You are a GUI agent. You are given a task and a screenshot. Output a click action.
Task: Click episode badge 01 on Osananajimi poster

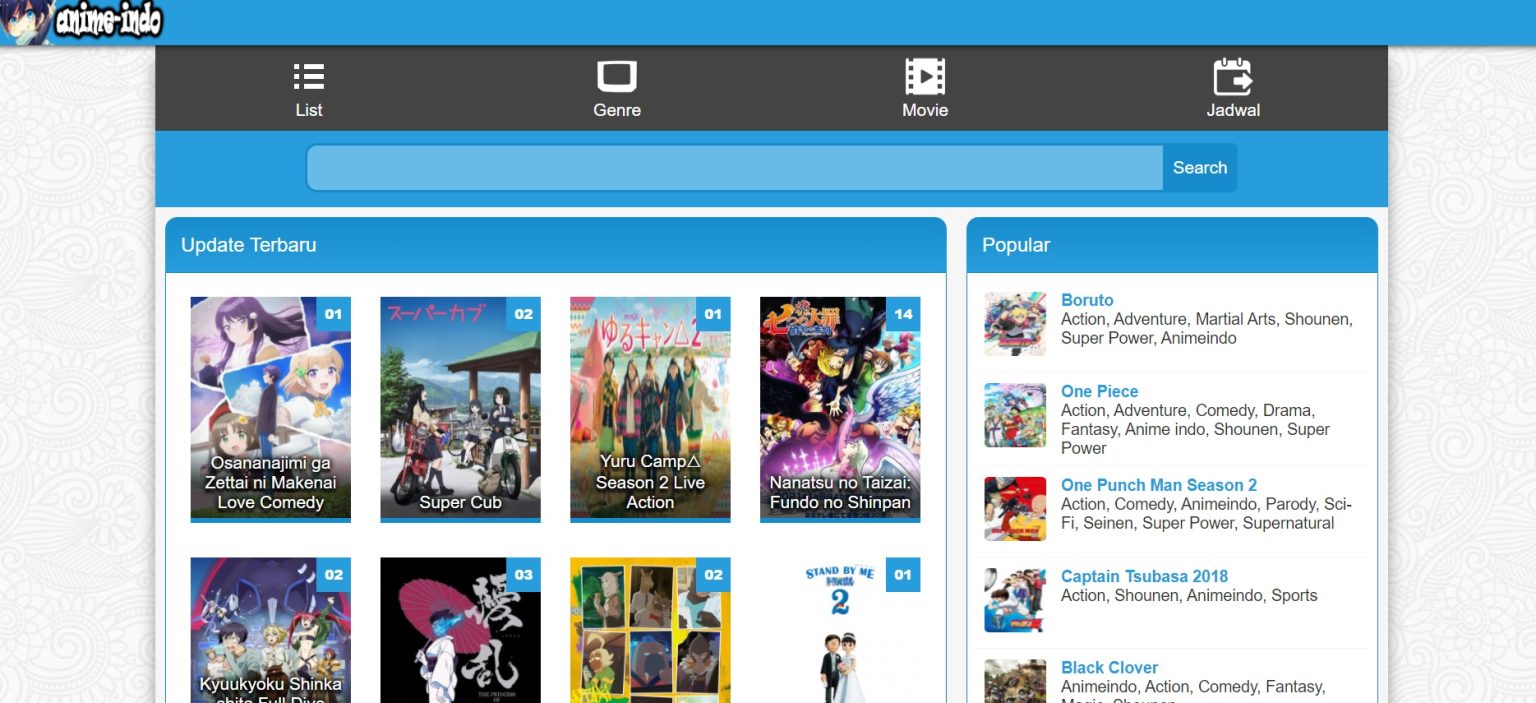(x=333, y=314)
